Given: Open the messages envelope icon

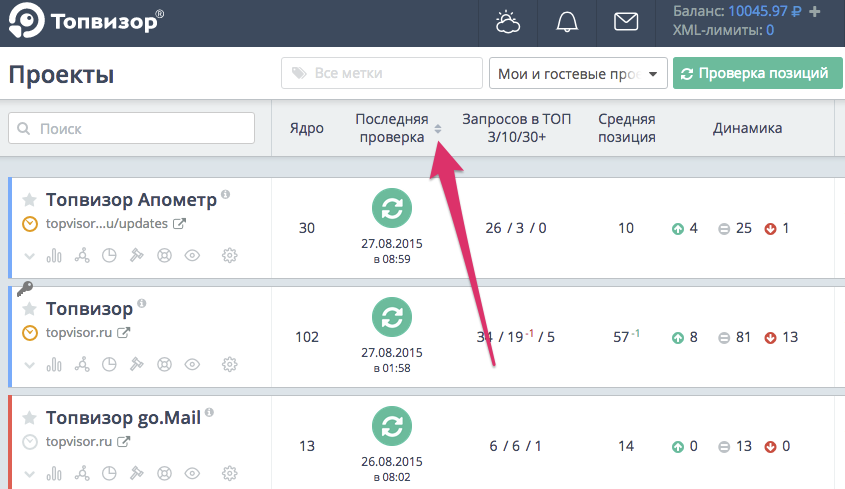Looking at the screenshot, I should [626, 22].
